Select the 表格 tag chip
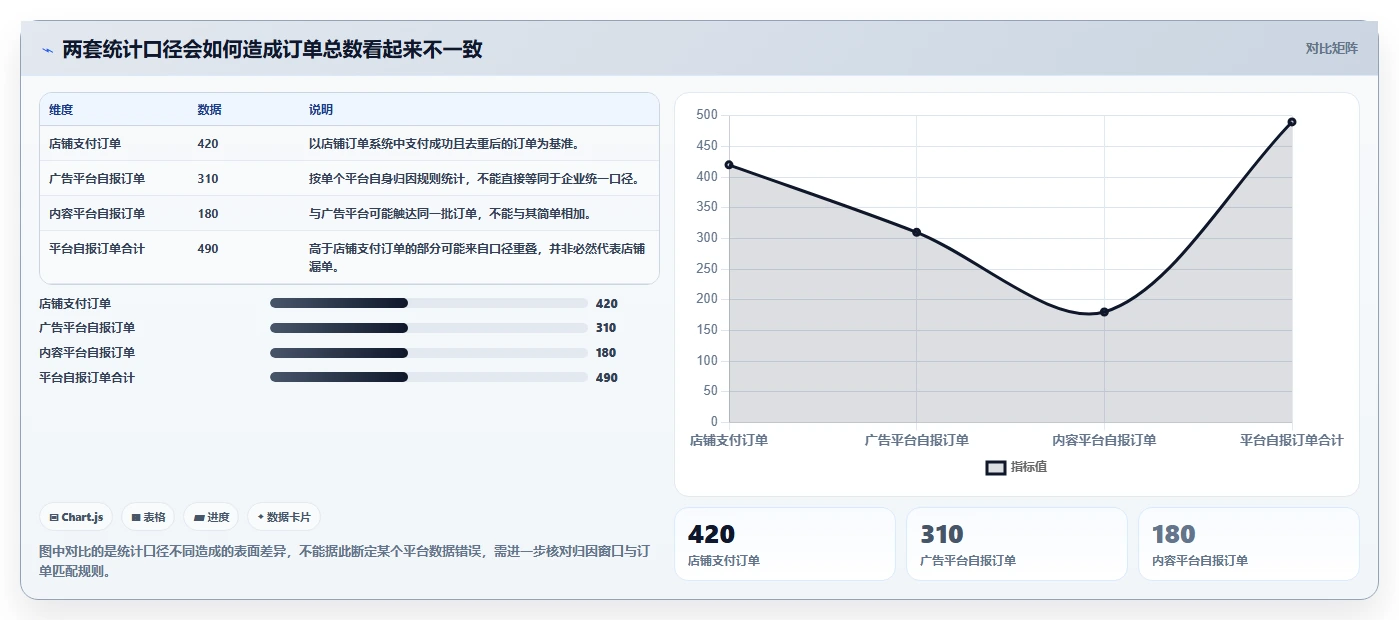This screenshot has height=620, width=1399. click(148, 517)
